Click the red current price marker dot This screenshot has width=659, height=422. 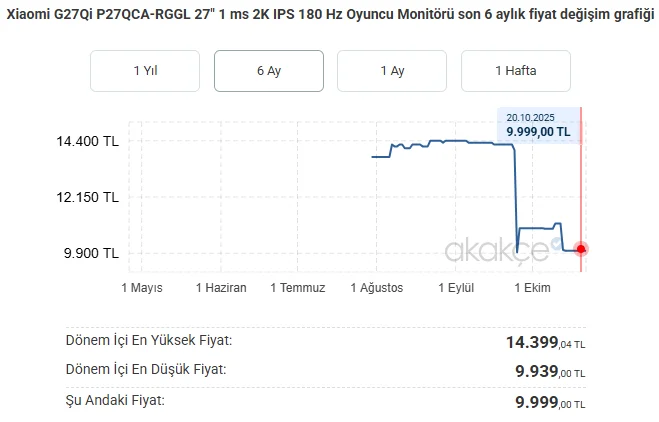(x=581, y=249)
